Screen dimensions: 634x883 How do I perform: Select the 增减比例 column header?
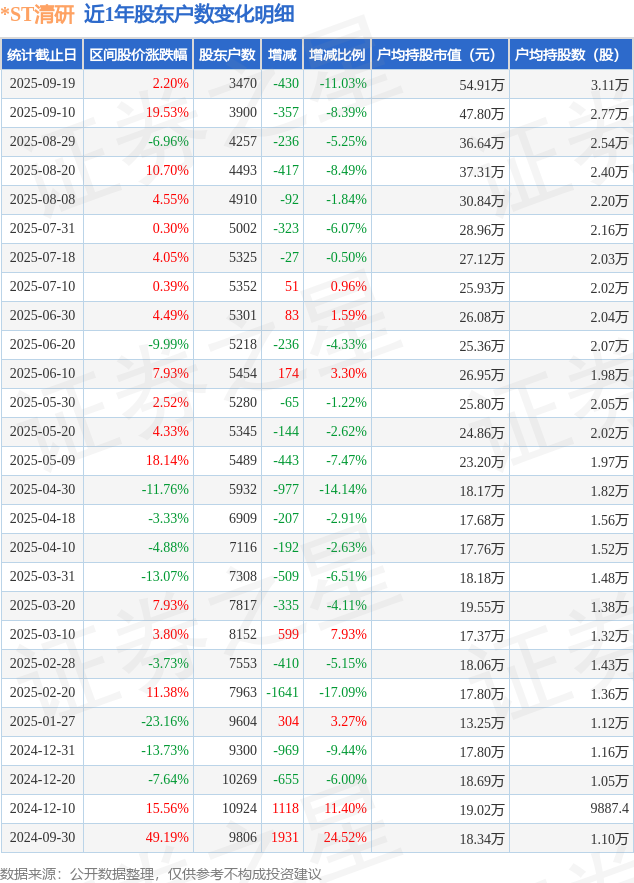337,55
